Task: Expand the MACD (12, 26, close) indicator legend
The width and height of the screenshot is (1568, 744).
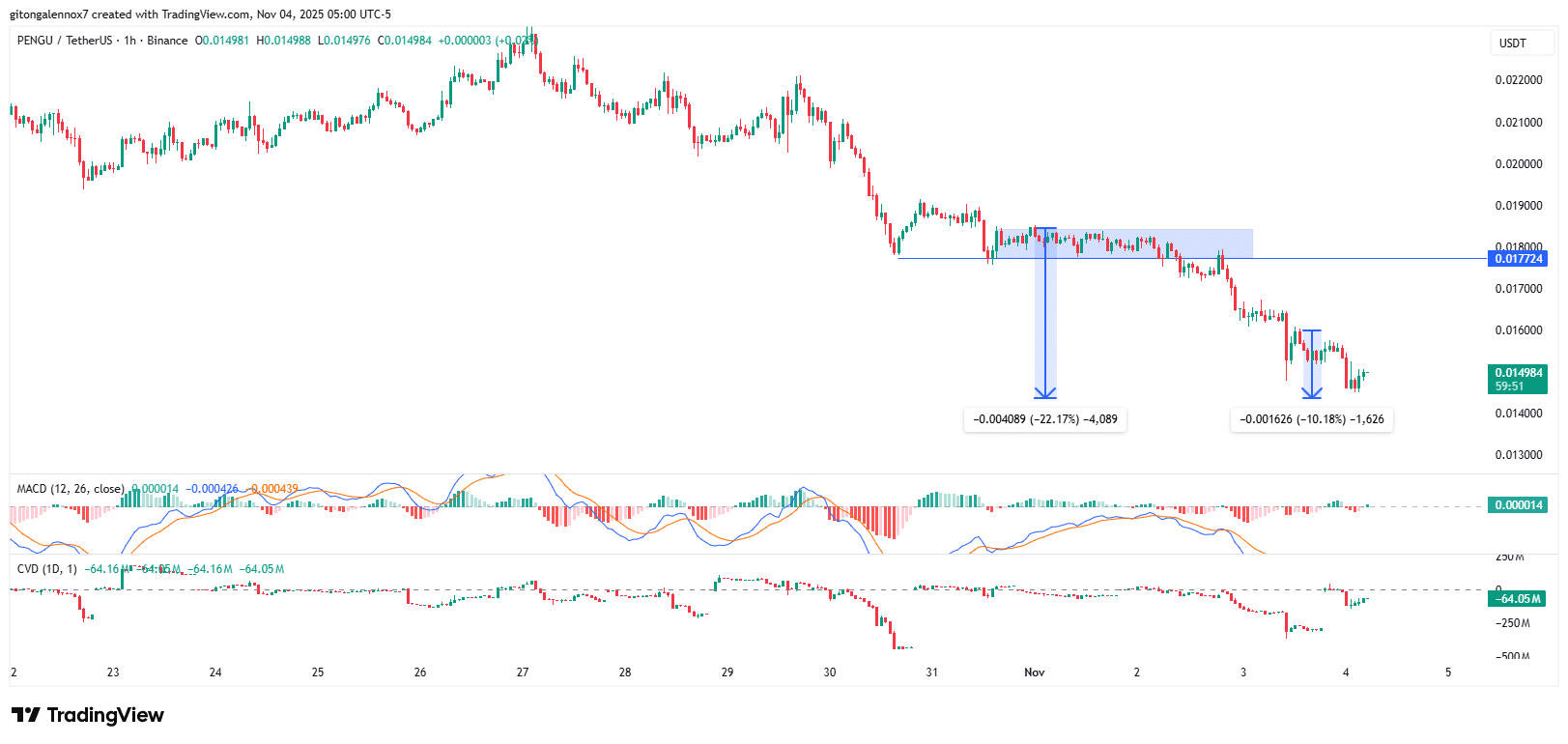Action: point(70,489)
